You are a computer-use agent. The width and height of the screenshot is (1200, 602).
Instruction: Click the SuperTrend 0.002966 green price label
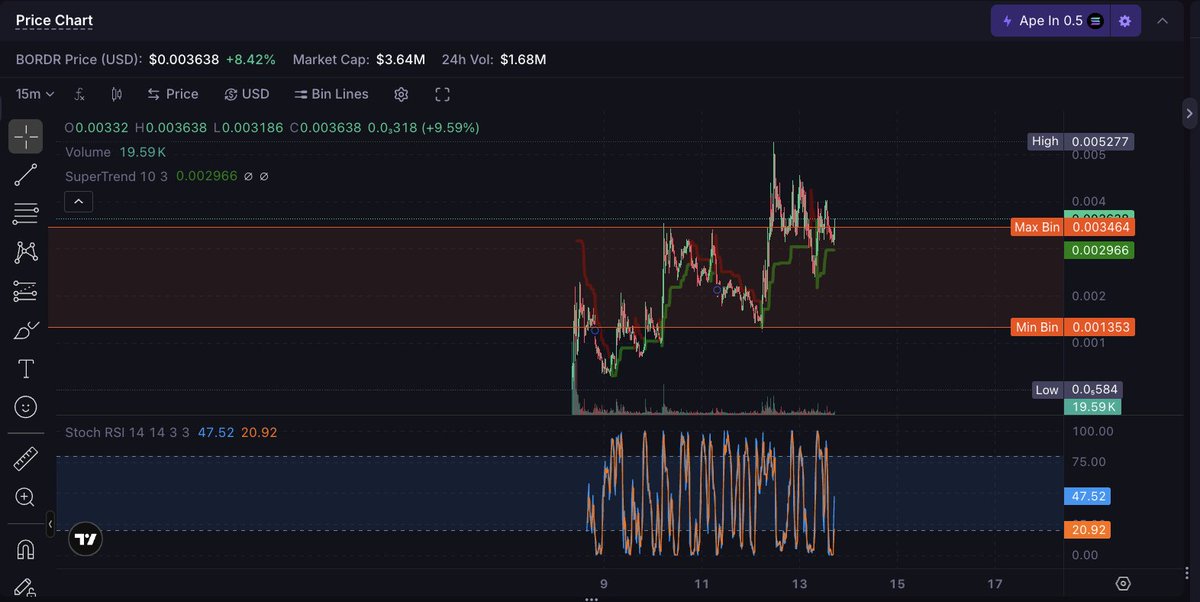pos(1099,250)
